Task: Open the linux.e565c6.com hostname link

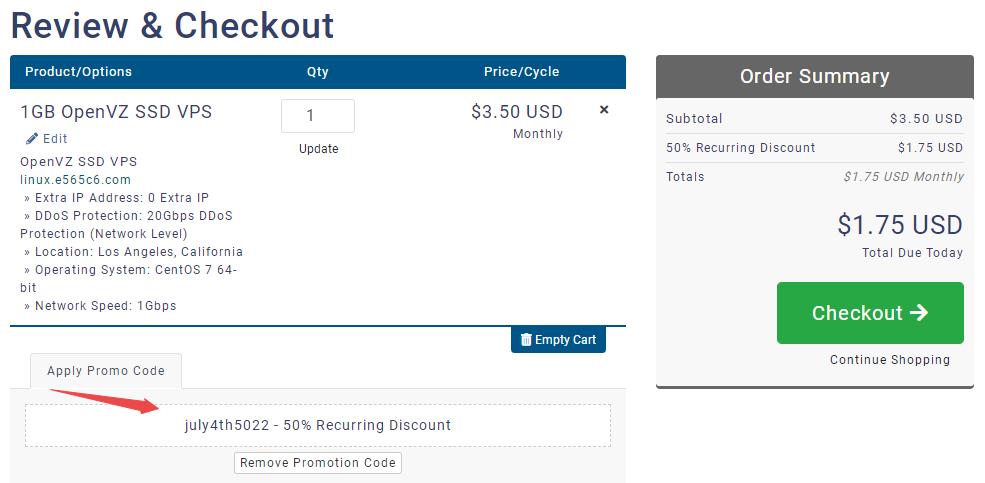Action: point(75,180)
